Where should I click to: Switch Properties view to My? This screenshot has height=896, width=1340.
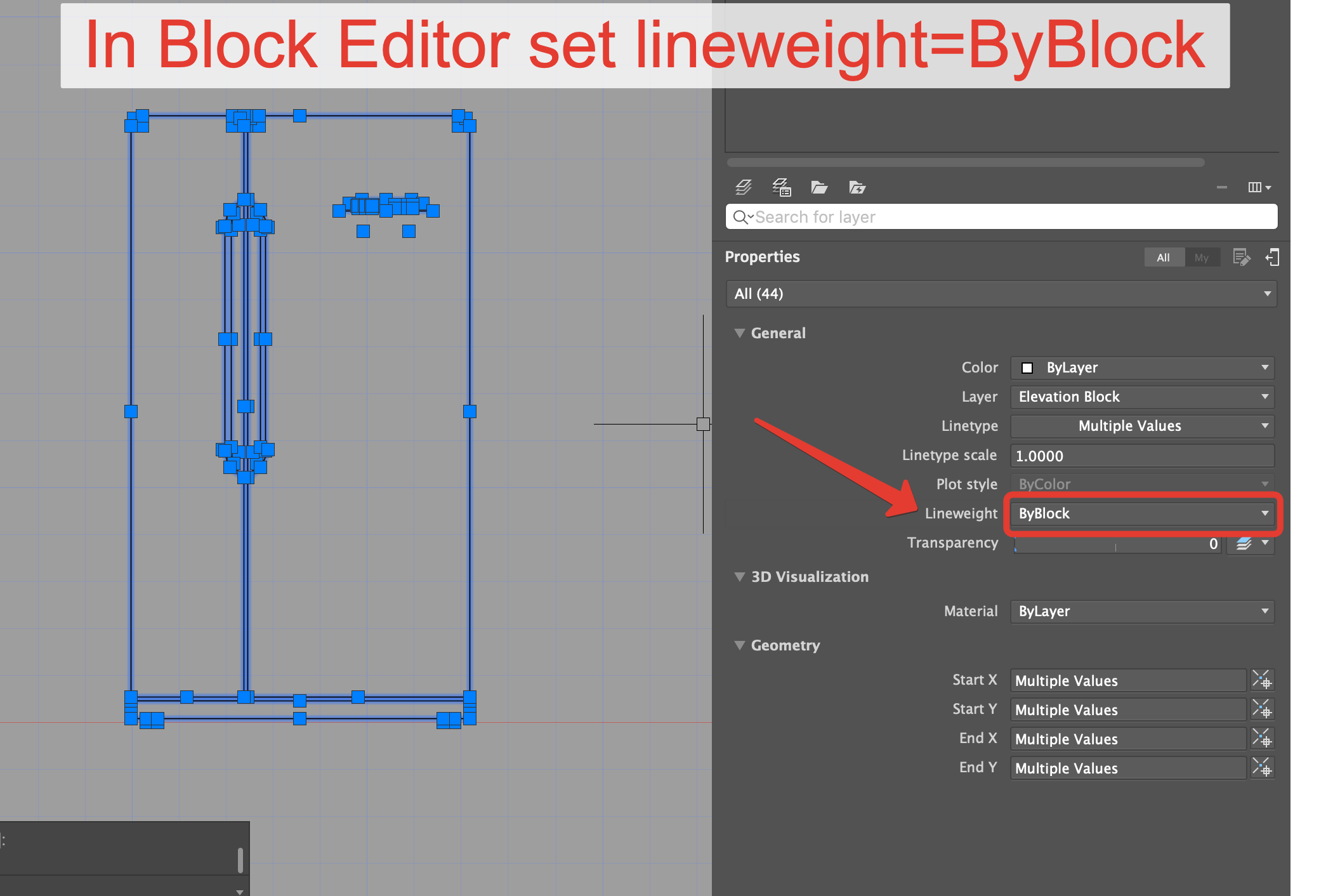click(1201, 257)
